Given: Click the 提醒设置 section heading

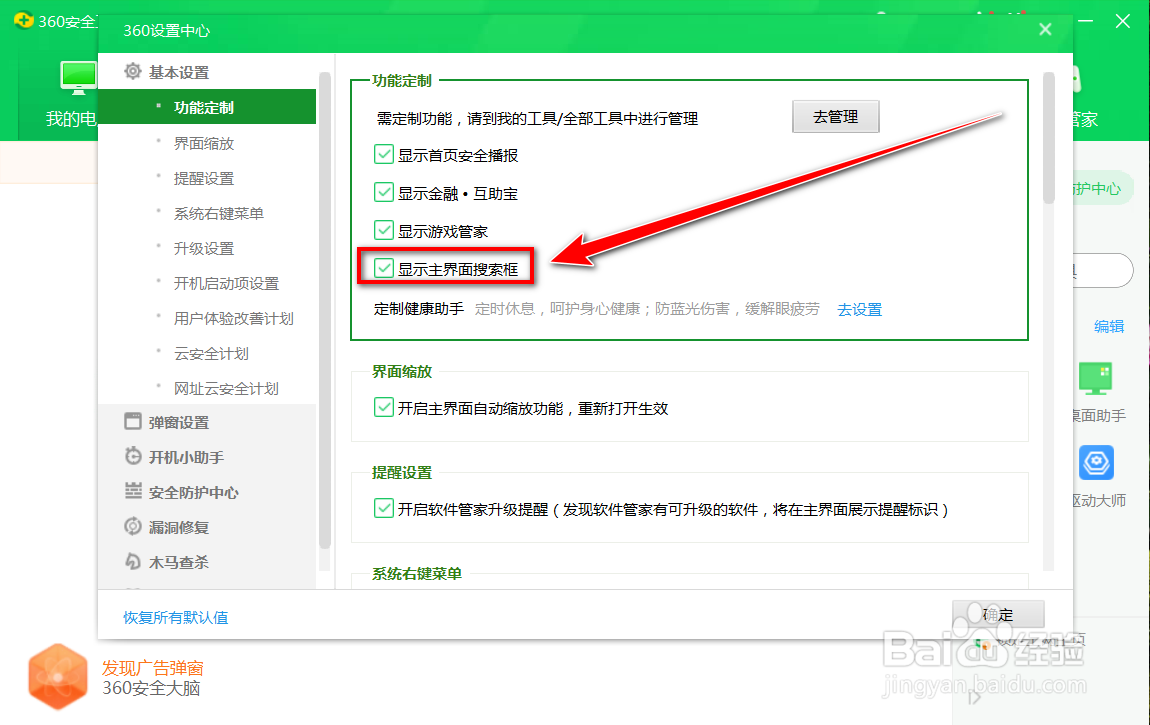Looking at the screenshot, I should (401, 473).
